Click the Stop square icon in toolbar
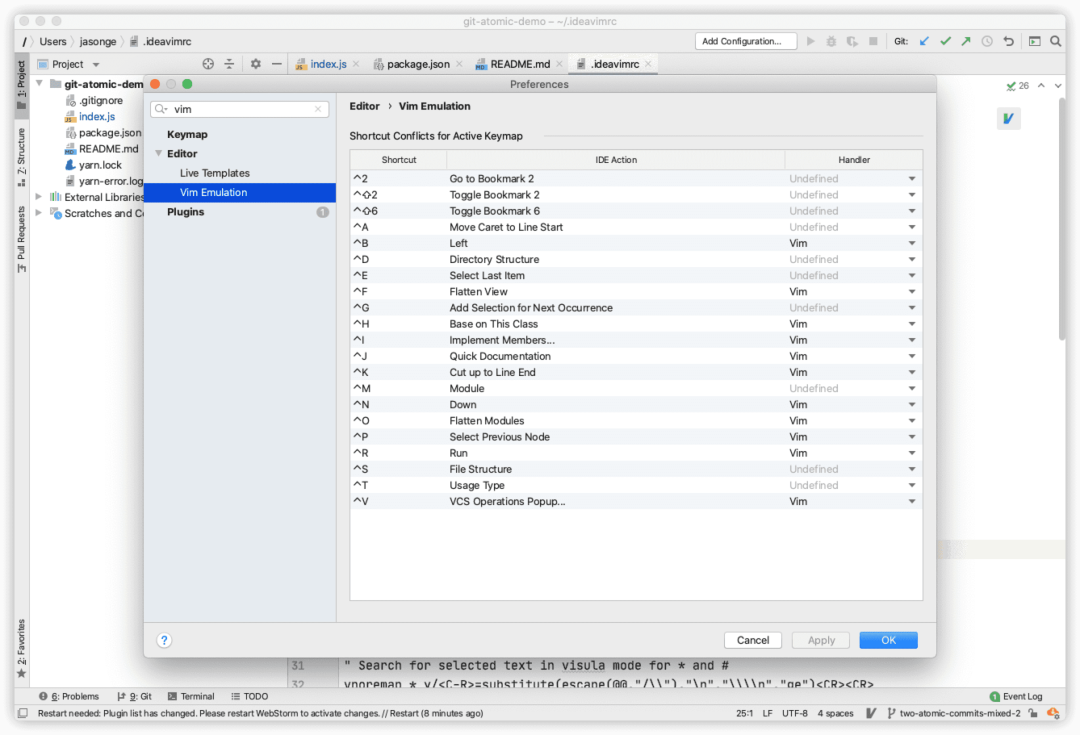 click(873, 41)
